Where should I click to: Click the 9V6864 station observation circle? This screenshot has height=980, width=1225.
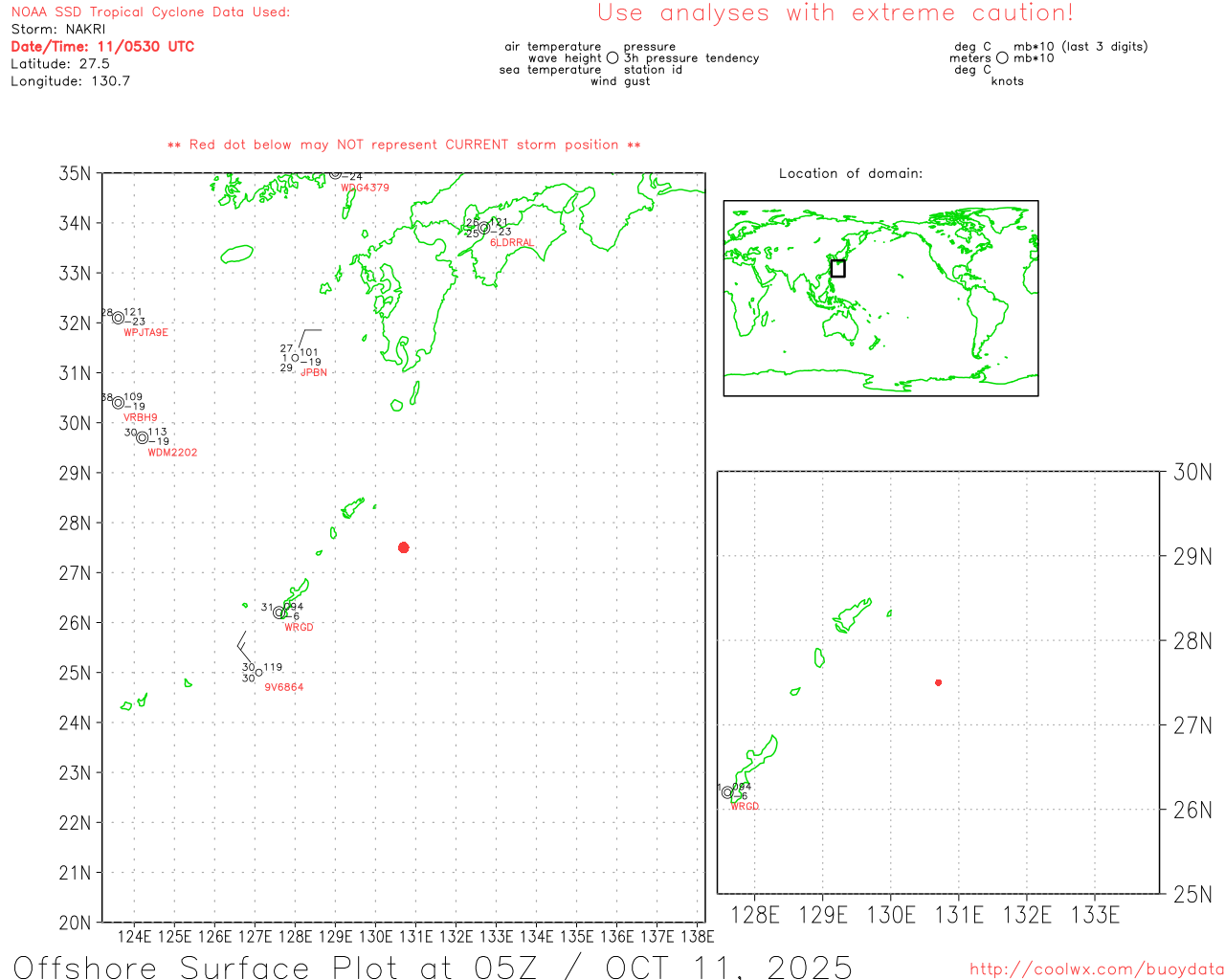[258, 673]
